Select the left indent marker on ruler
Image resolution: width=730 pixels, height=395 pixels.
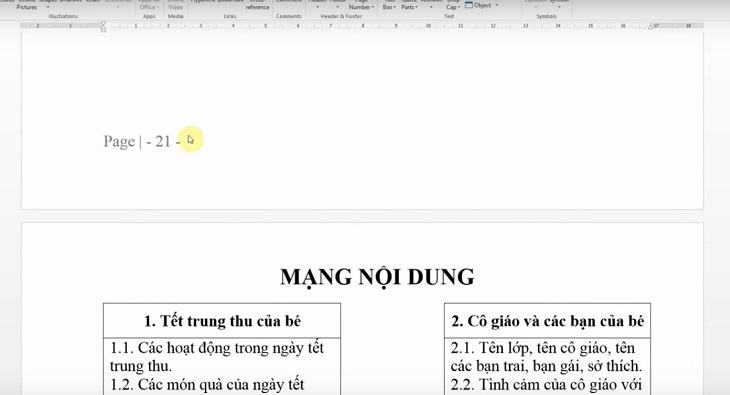click(103, 27)
